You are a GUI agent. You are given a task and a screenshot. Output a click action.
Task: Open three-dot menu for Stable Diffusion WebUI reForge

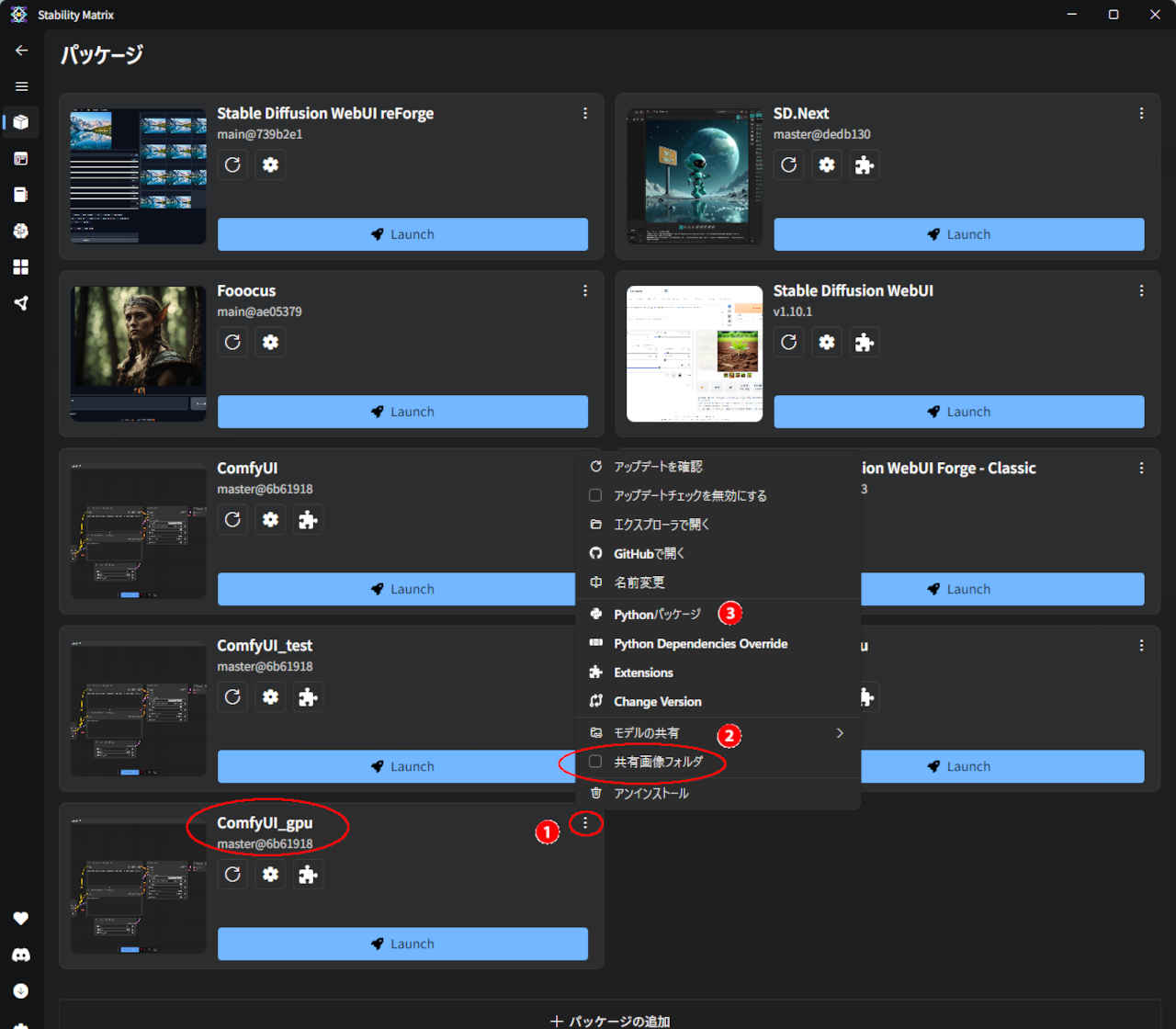coord(585,113)
